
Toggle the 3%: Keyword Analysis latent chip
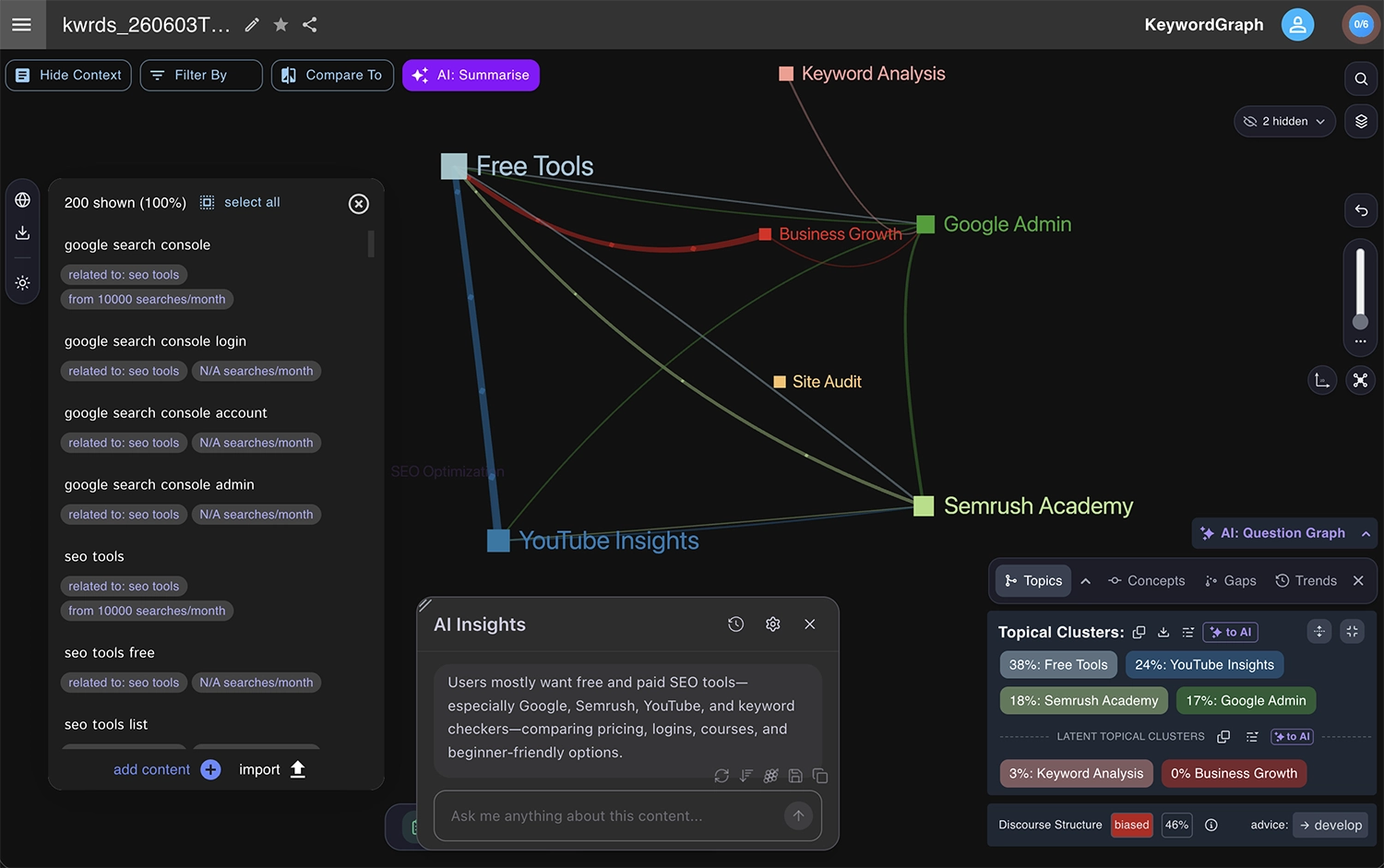point(1076,774)
